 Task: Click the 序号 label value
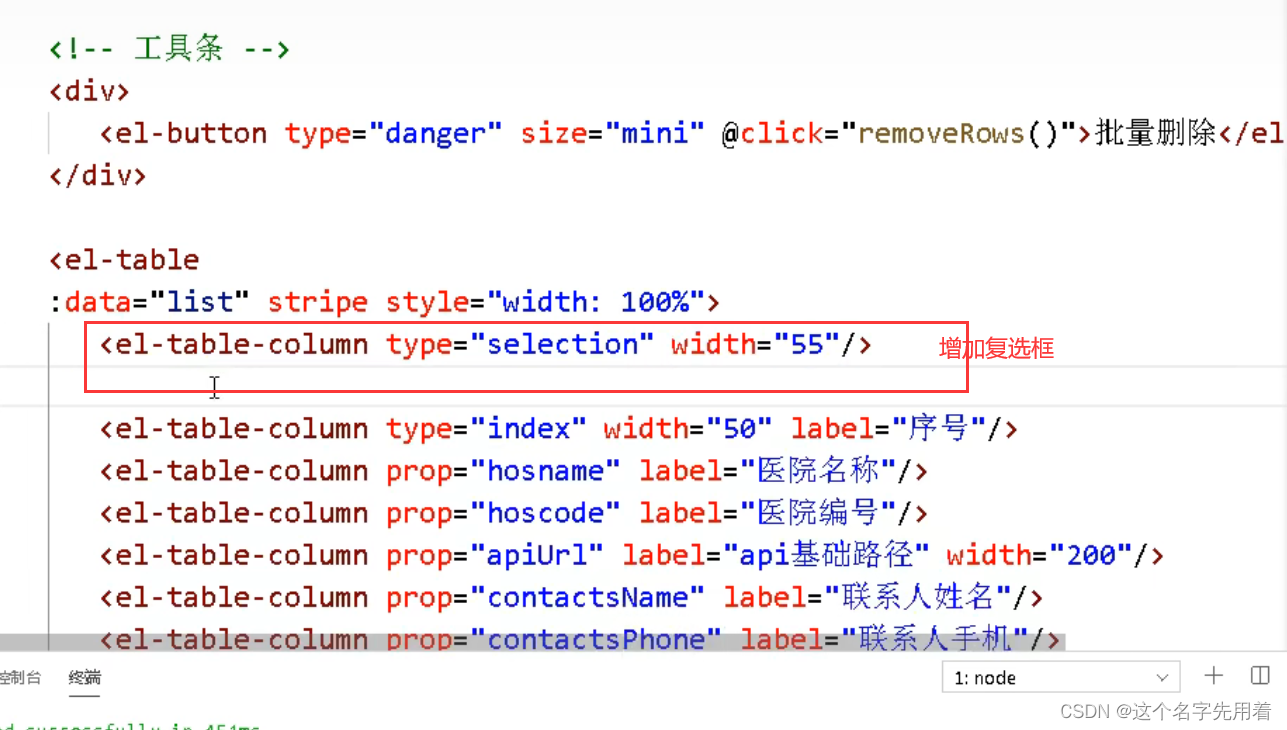click(x=937, y=428)
